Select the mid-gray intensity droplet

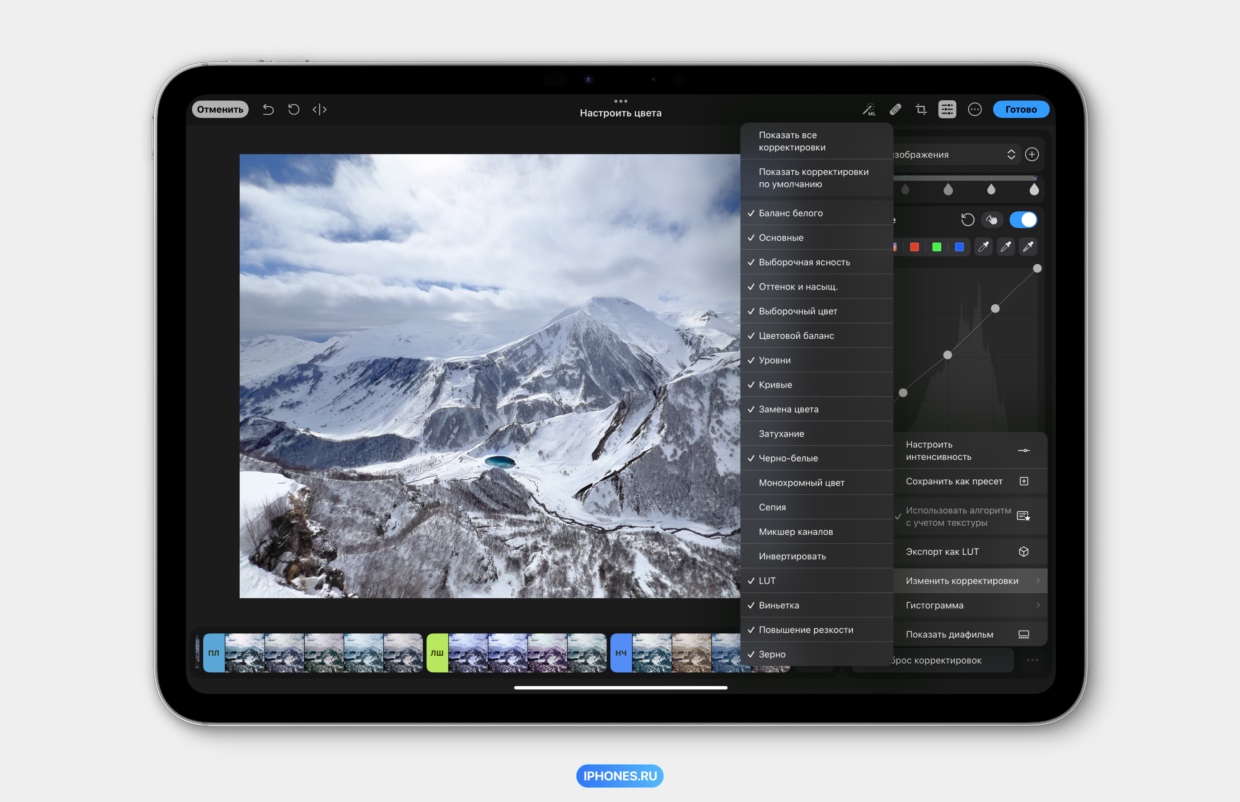tap(948, 189)
